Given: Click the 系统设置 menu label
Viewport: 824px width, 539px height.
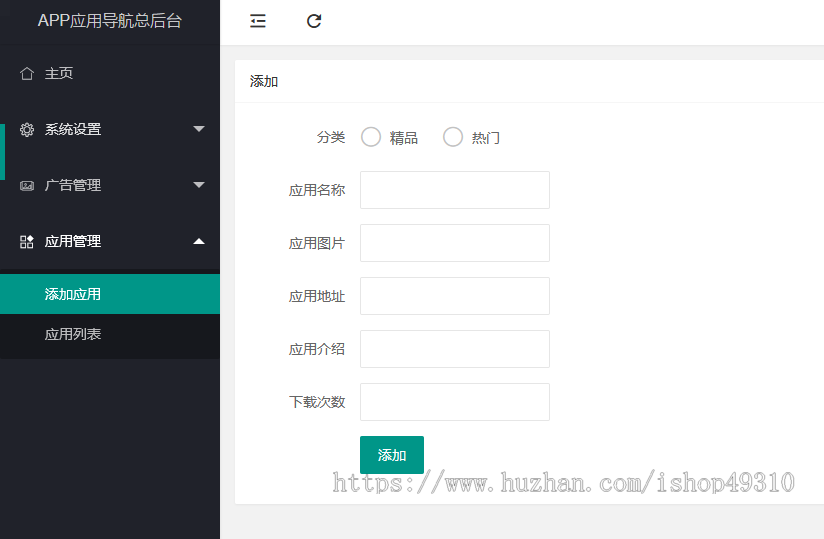Looking at the screenshot, I should [73, 129].
